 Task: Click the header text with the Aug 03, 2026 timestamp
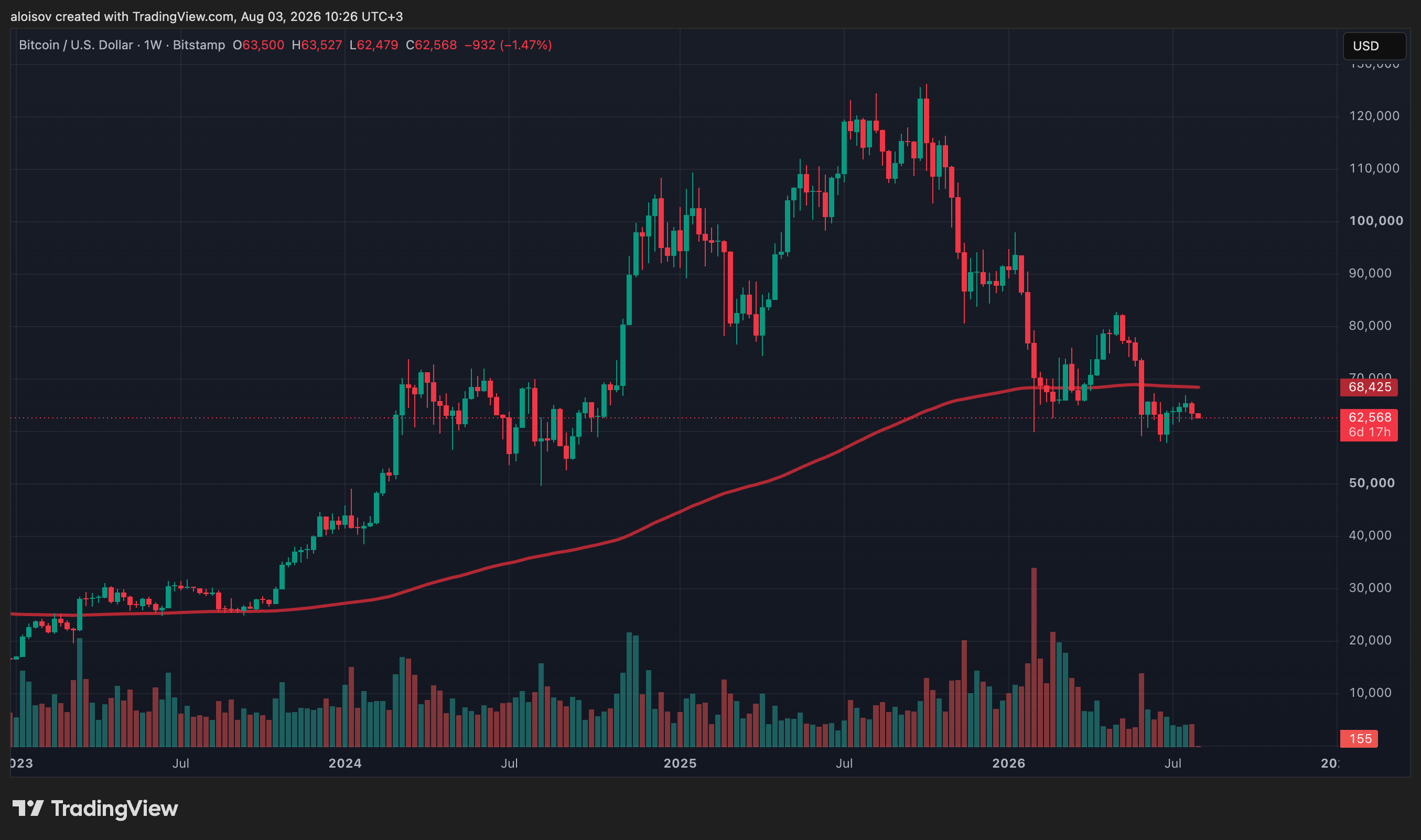pyautogui.click(x=207, y=16)
